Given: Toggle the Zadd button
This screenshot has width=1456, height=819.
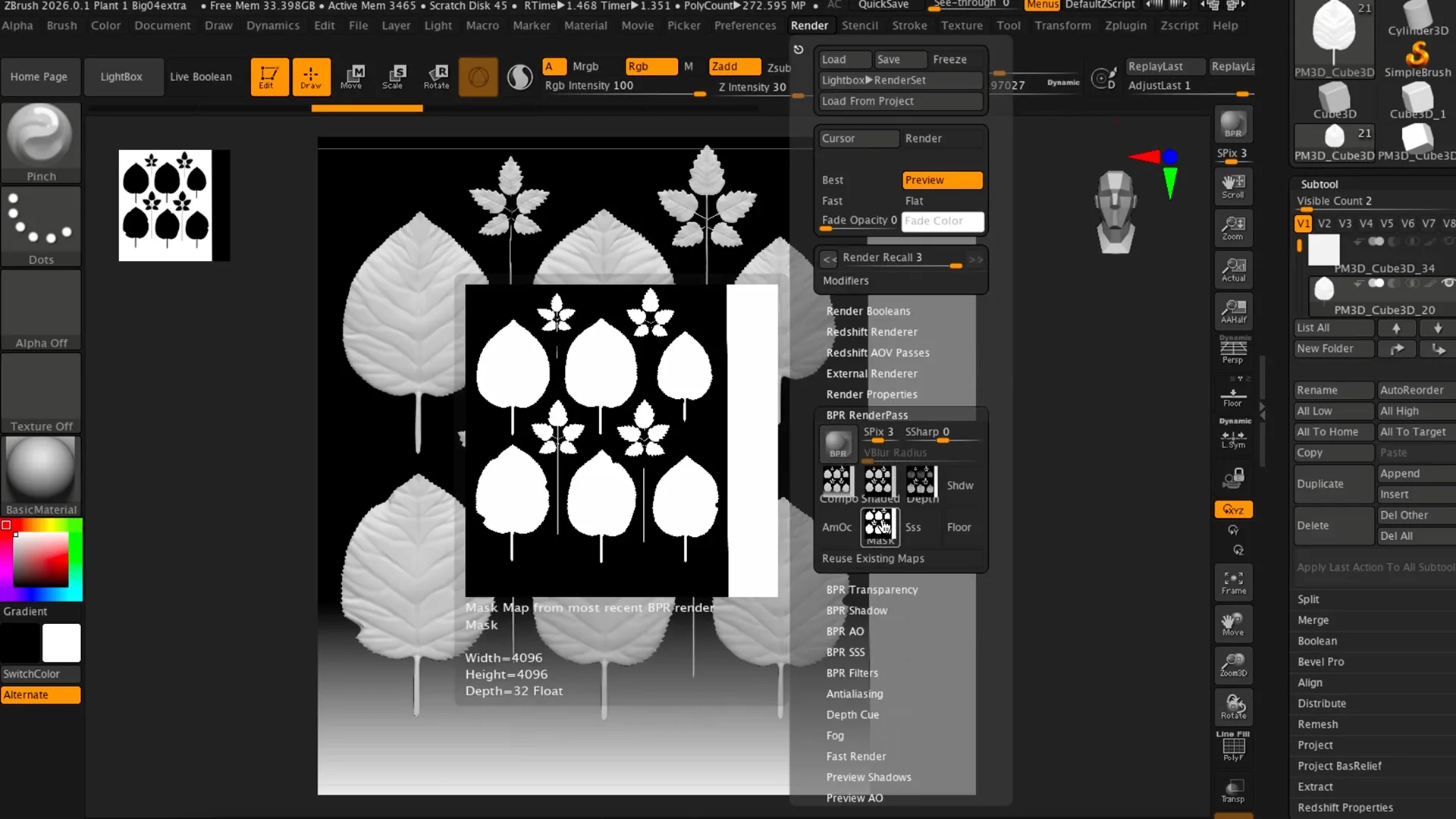Looking at the screenshot, I should pos(734,66).
